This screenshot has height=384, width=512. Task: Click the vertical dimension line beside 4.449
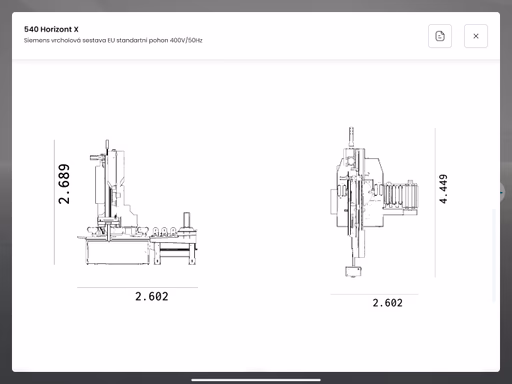coord(435,202)
